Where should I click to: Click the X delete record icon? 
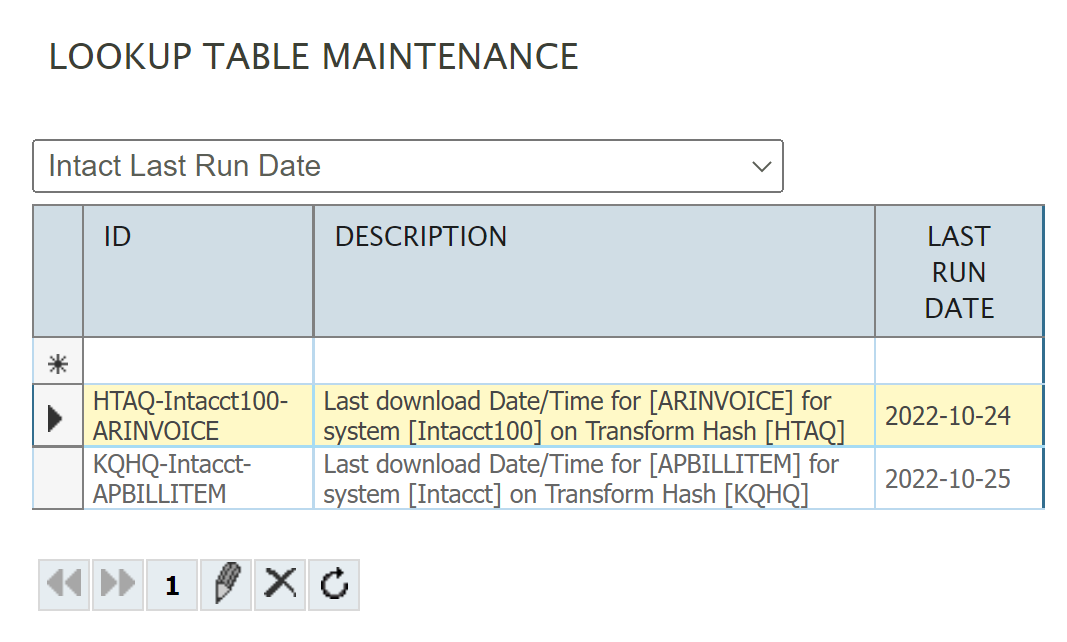click(x=280, y=585)
